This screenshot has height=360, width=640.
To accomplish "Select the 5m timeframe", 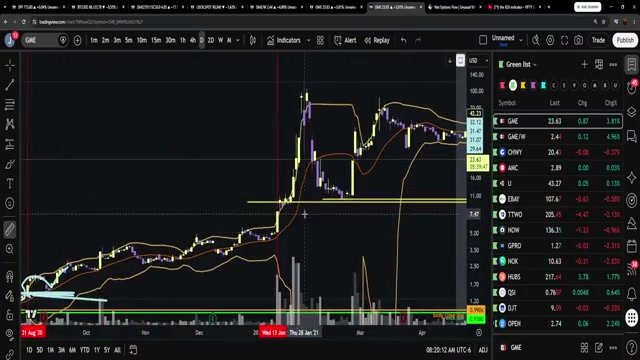I will click(129, 40).
